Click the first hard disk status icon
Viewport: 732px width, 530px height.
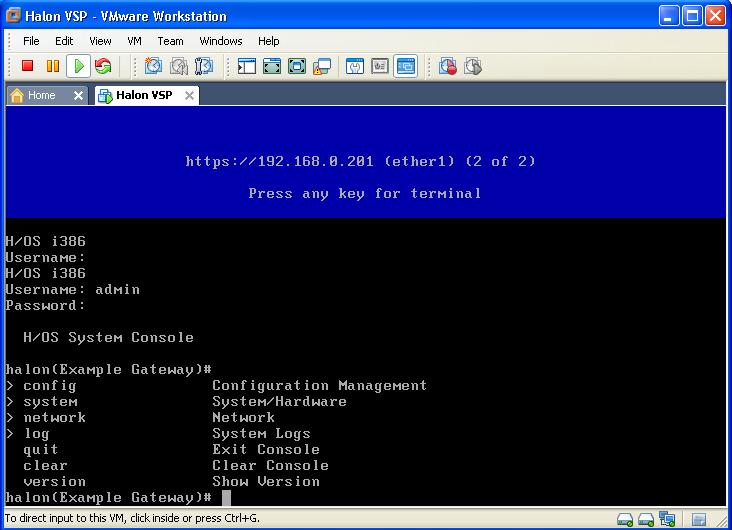click(x=625, y=519)
